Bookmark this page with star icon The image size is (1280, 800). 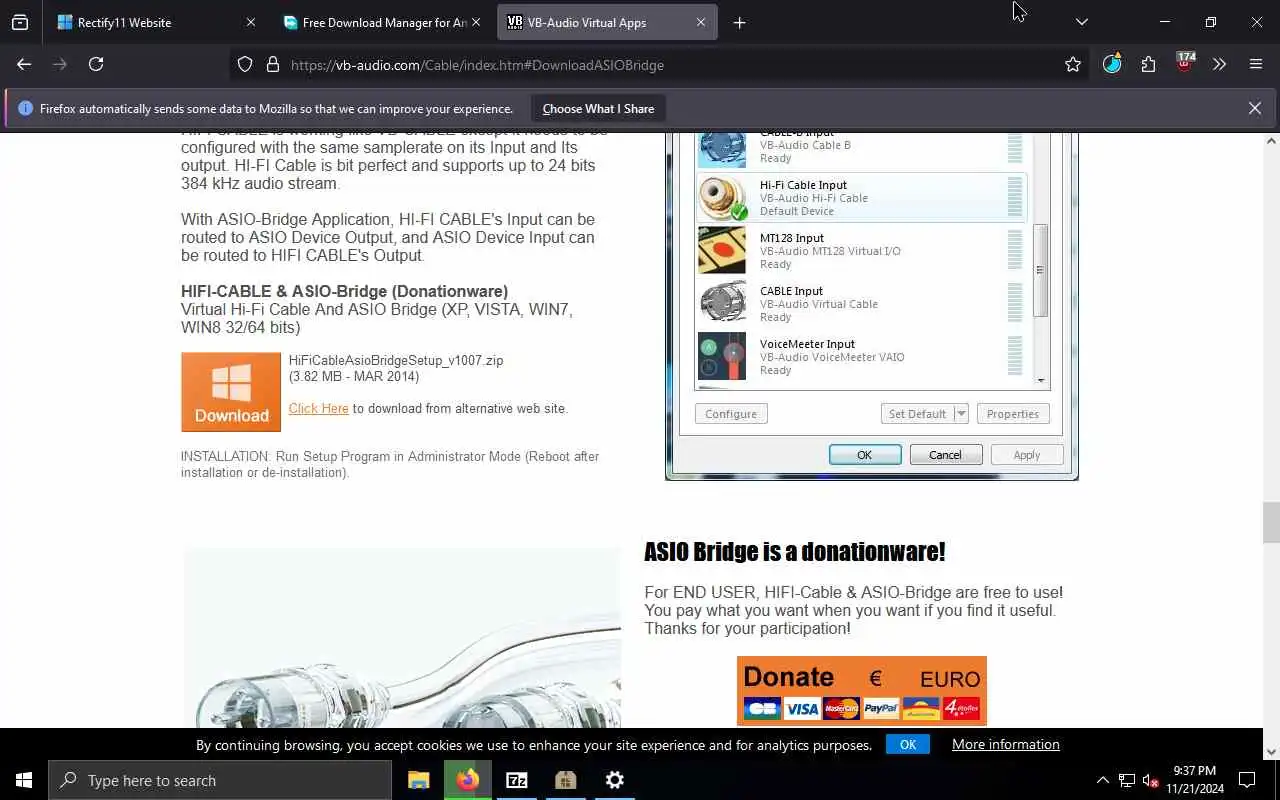[1073, 65]
